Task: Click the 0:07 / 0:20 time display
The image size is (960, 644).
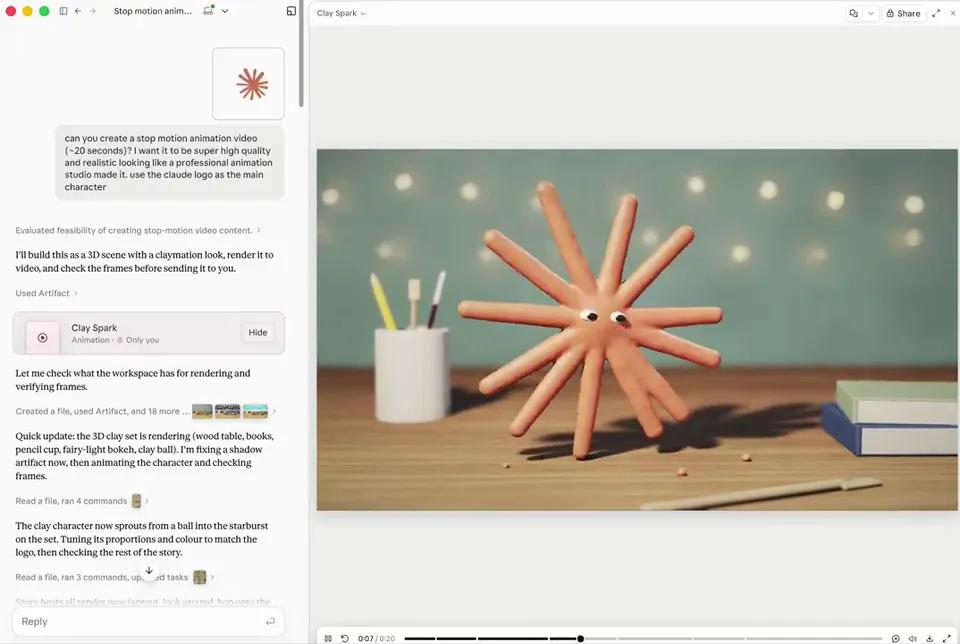Action: [376, 638]
